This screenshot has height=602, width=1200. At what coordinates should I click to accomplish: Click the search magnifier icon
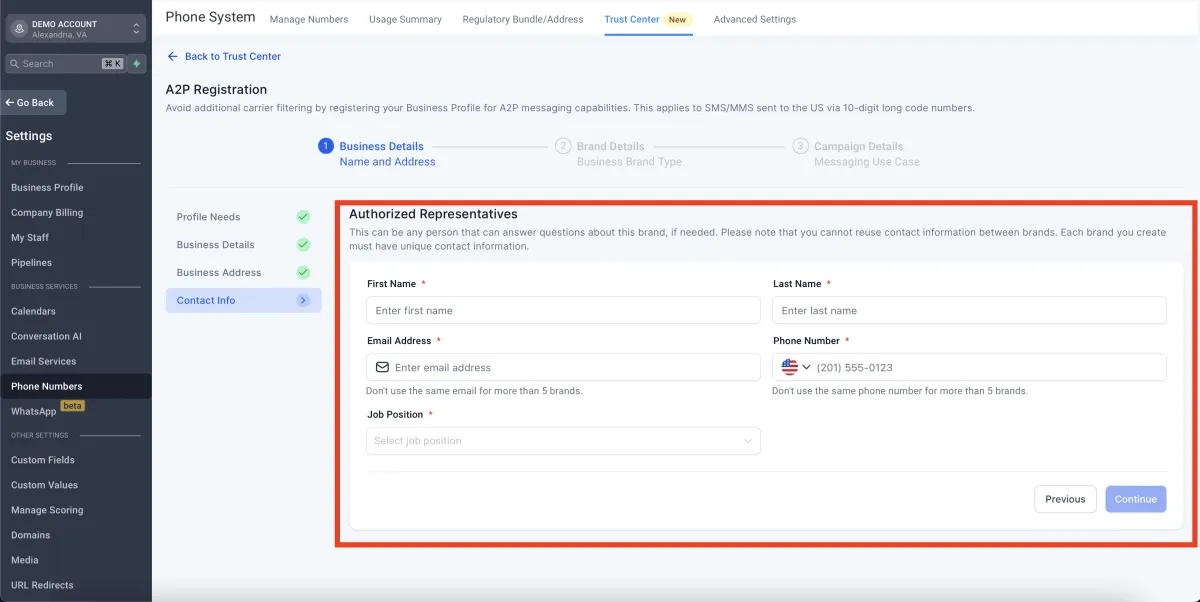(x=14, y=63)
